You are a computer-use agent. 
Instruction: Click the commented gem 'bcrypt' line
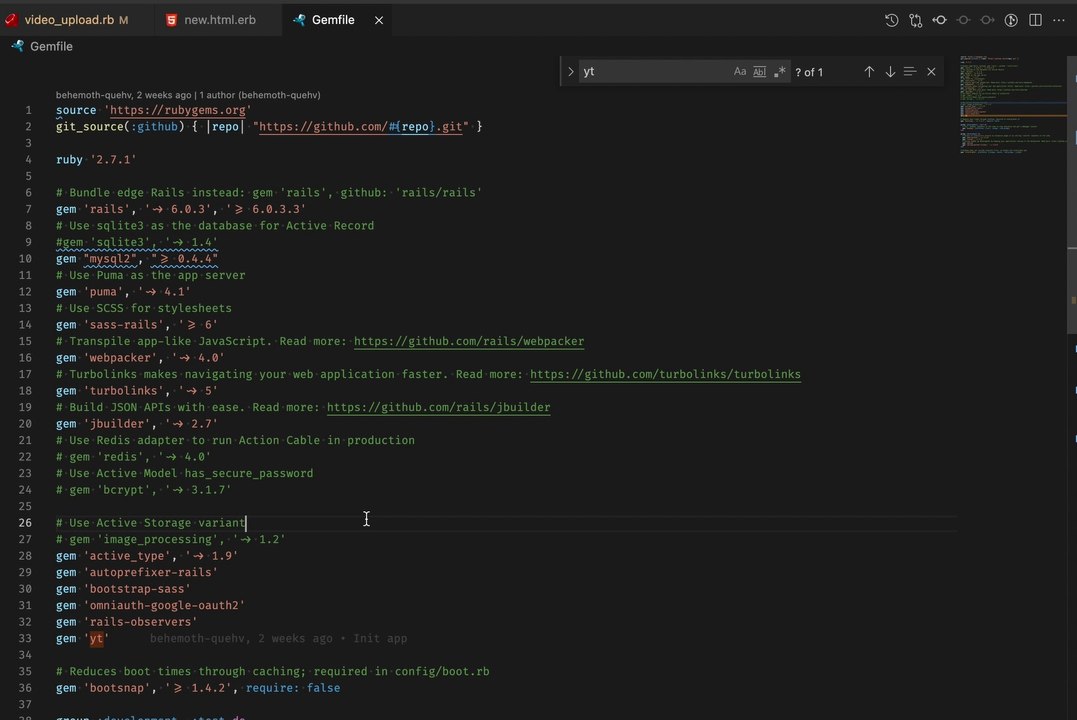[144, 490]
